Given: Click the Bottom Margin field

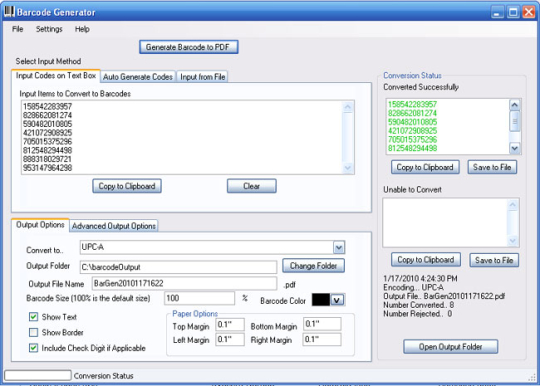Looking at the screenshot, I should (322, 324).
